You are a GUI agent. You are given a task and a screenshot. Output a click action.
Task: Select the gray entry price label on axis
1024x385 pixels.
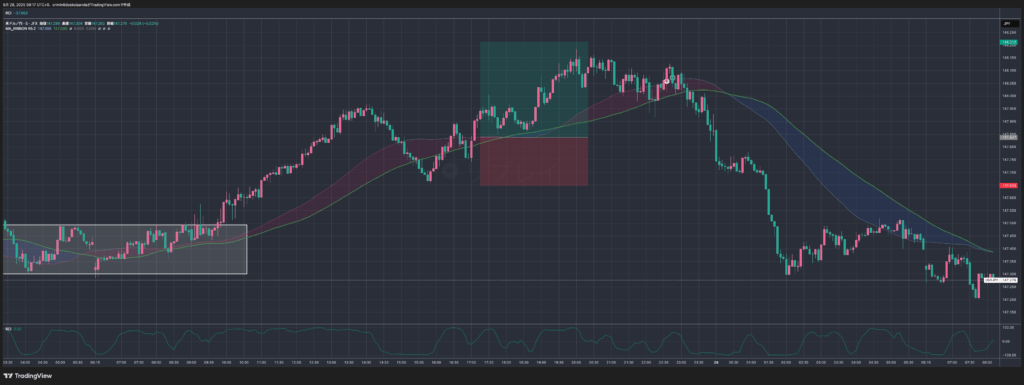(1010, 138)
